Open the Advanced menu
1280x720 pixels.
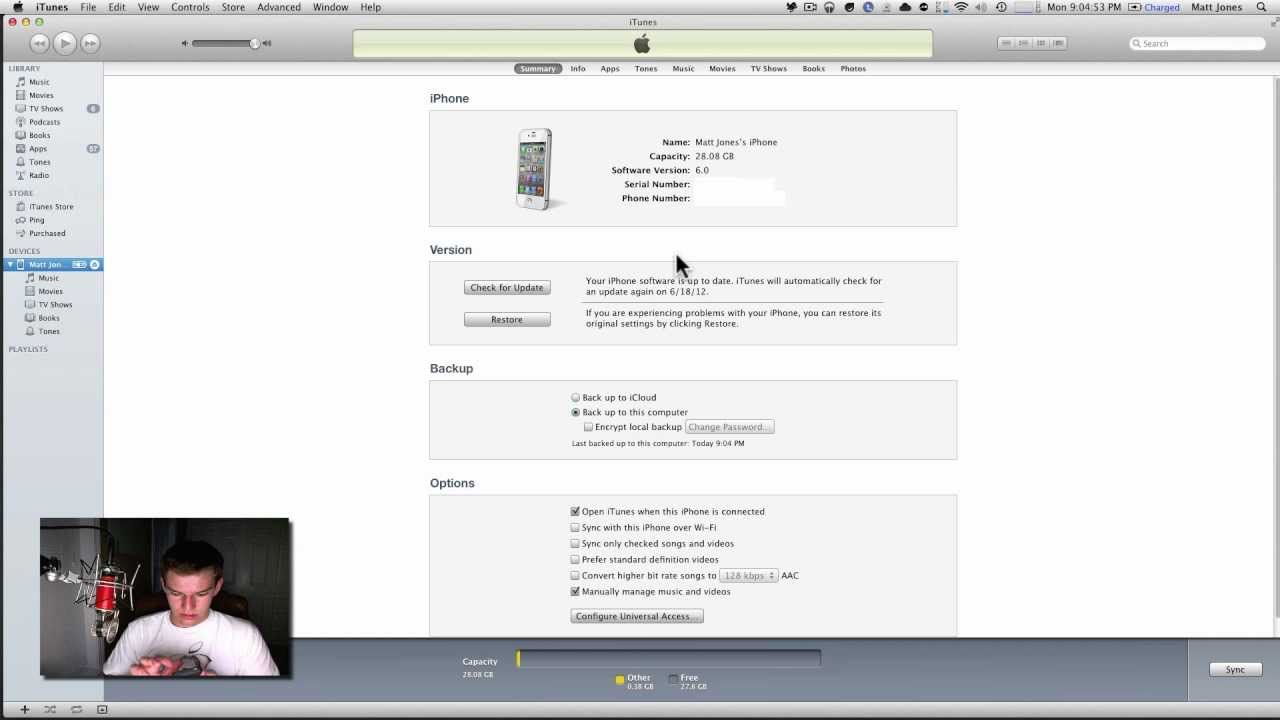point(279,7)
